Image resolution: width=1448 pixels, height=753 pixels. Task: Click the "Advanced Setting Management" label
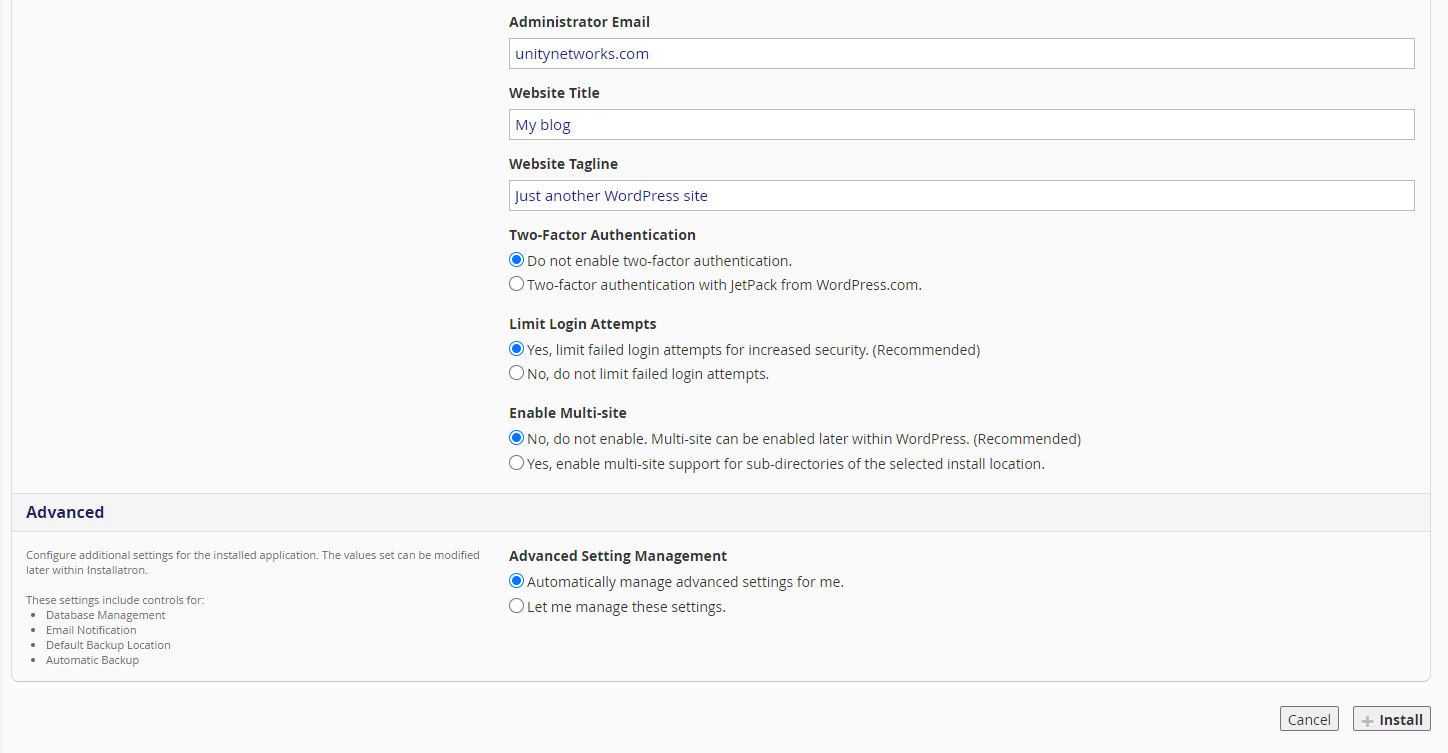point(618,556)
